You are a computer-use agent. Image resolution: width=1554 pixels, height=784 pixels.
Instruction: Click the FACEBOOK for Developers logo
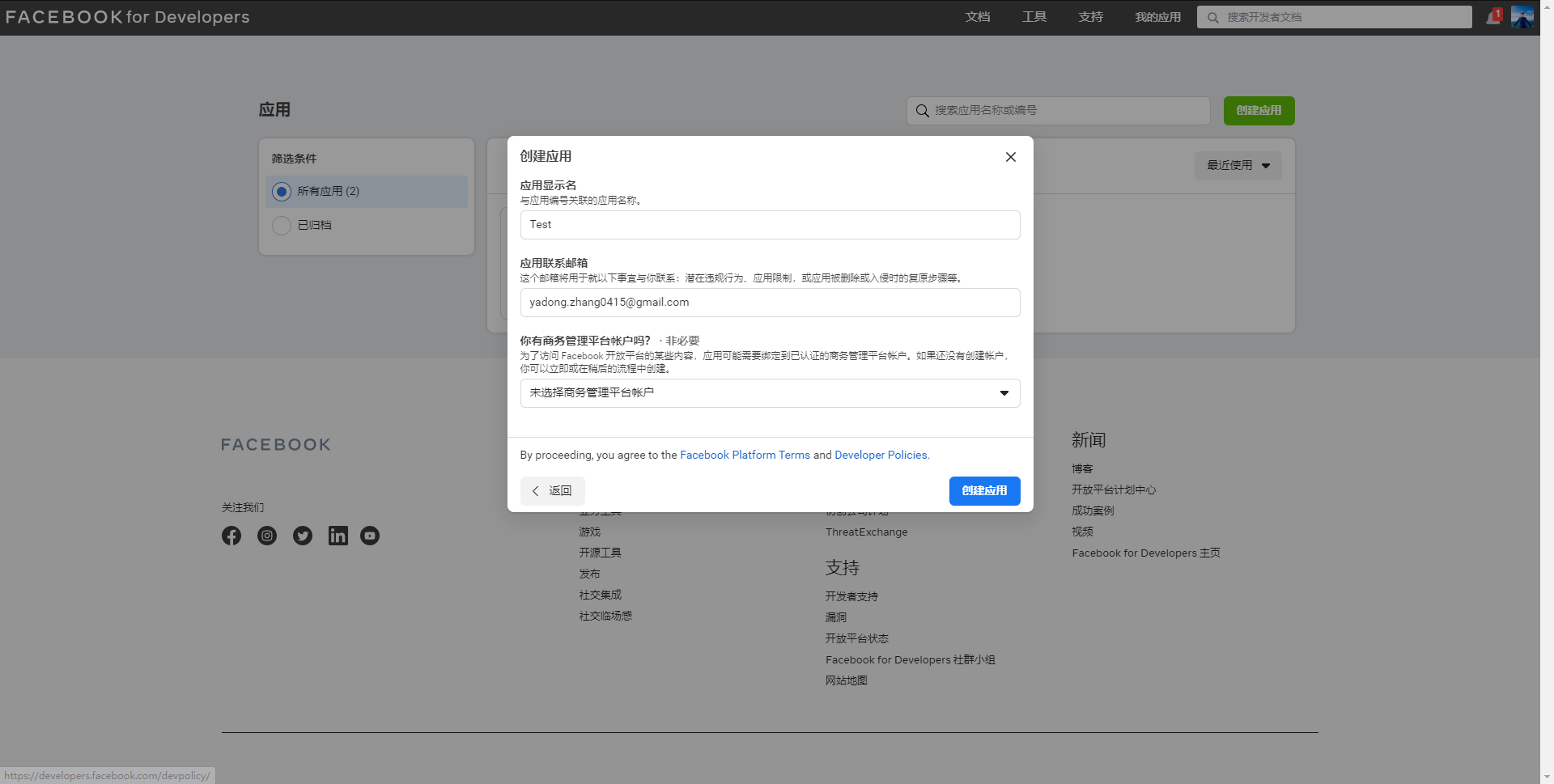127,17
